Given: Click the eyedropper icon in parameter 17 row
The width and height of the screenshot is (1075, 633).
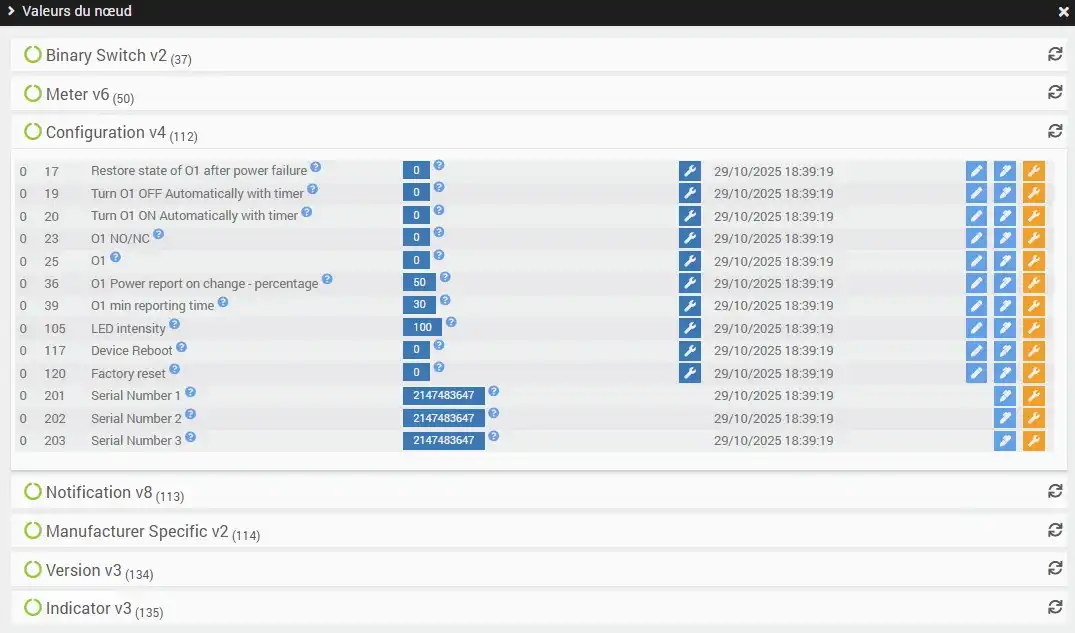Looking at the screenshot, I should coord(1005,171).
